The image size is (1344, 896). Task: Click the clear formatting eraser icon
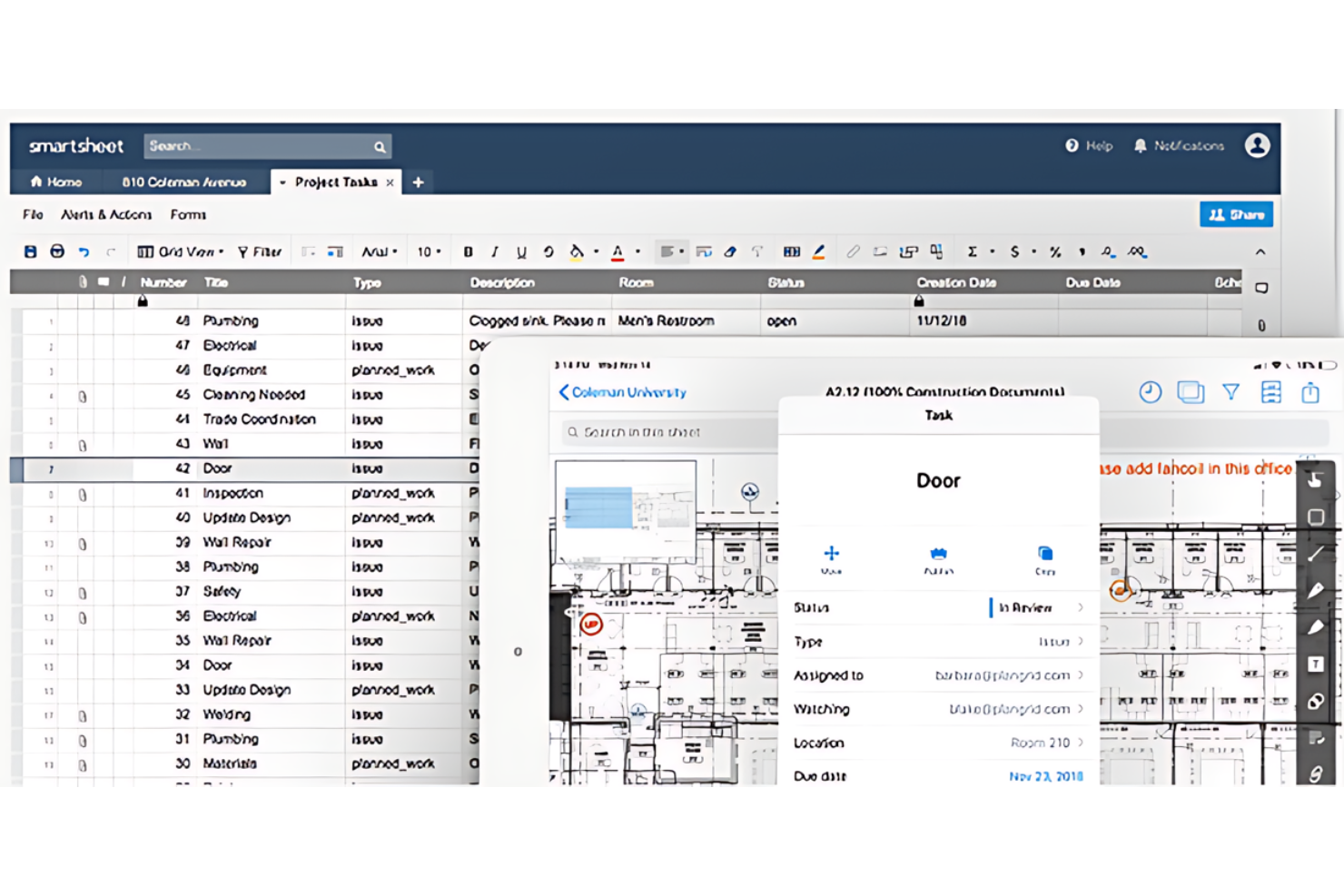[730, 252]
